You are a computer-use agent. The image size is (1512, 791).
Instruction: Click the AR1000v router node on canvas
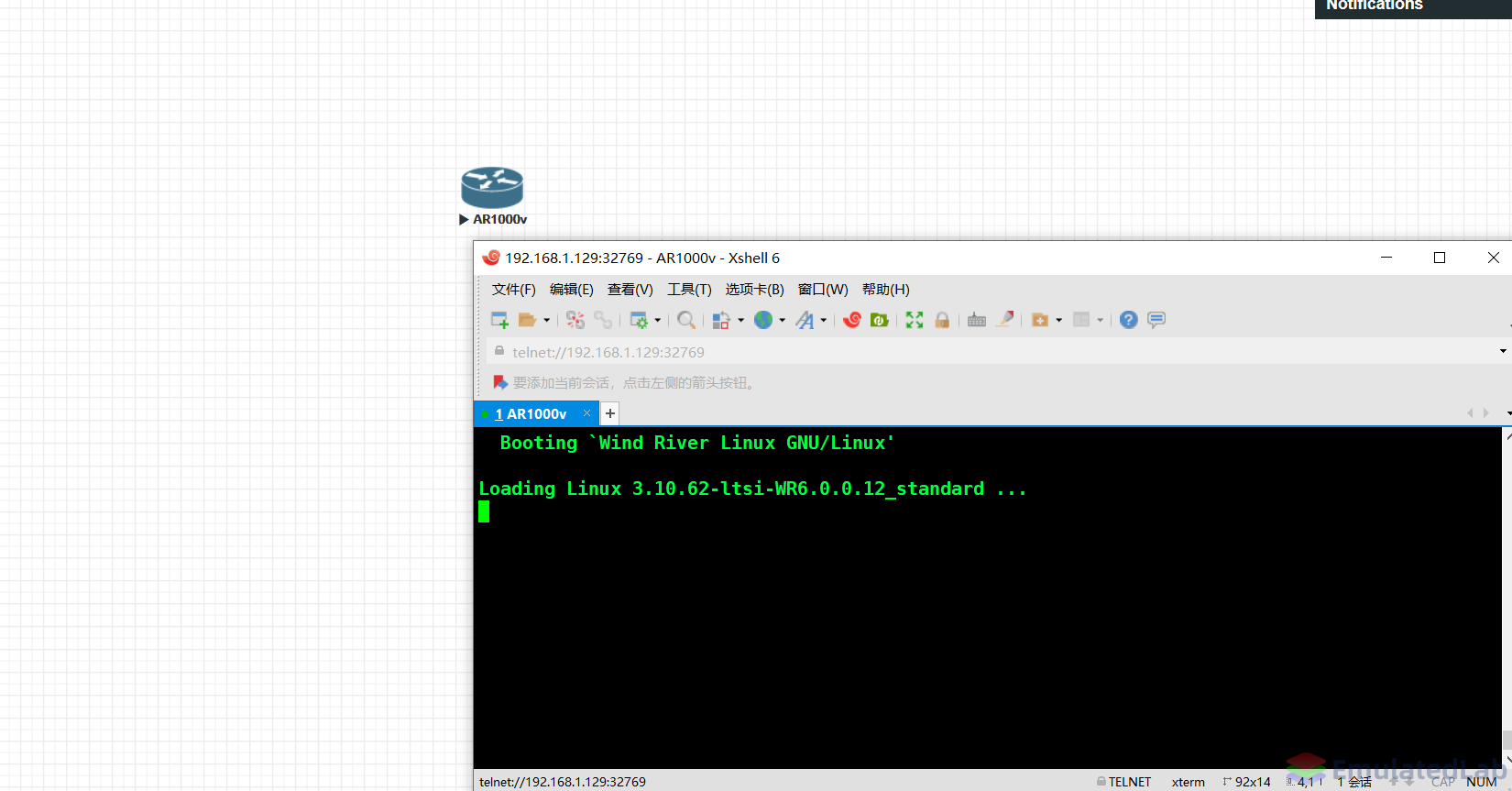point(492,188)
